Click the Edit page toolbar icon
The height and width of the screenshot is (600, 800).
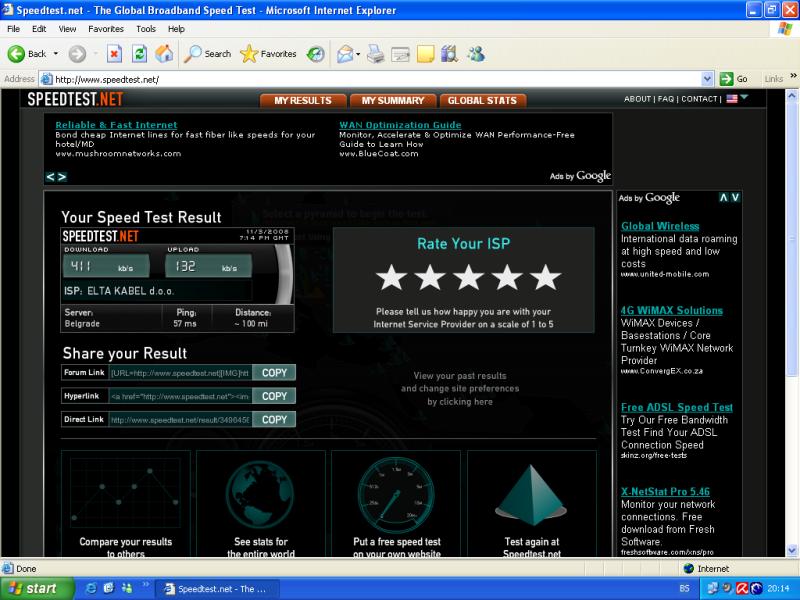[401, 54]
